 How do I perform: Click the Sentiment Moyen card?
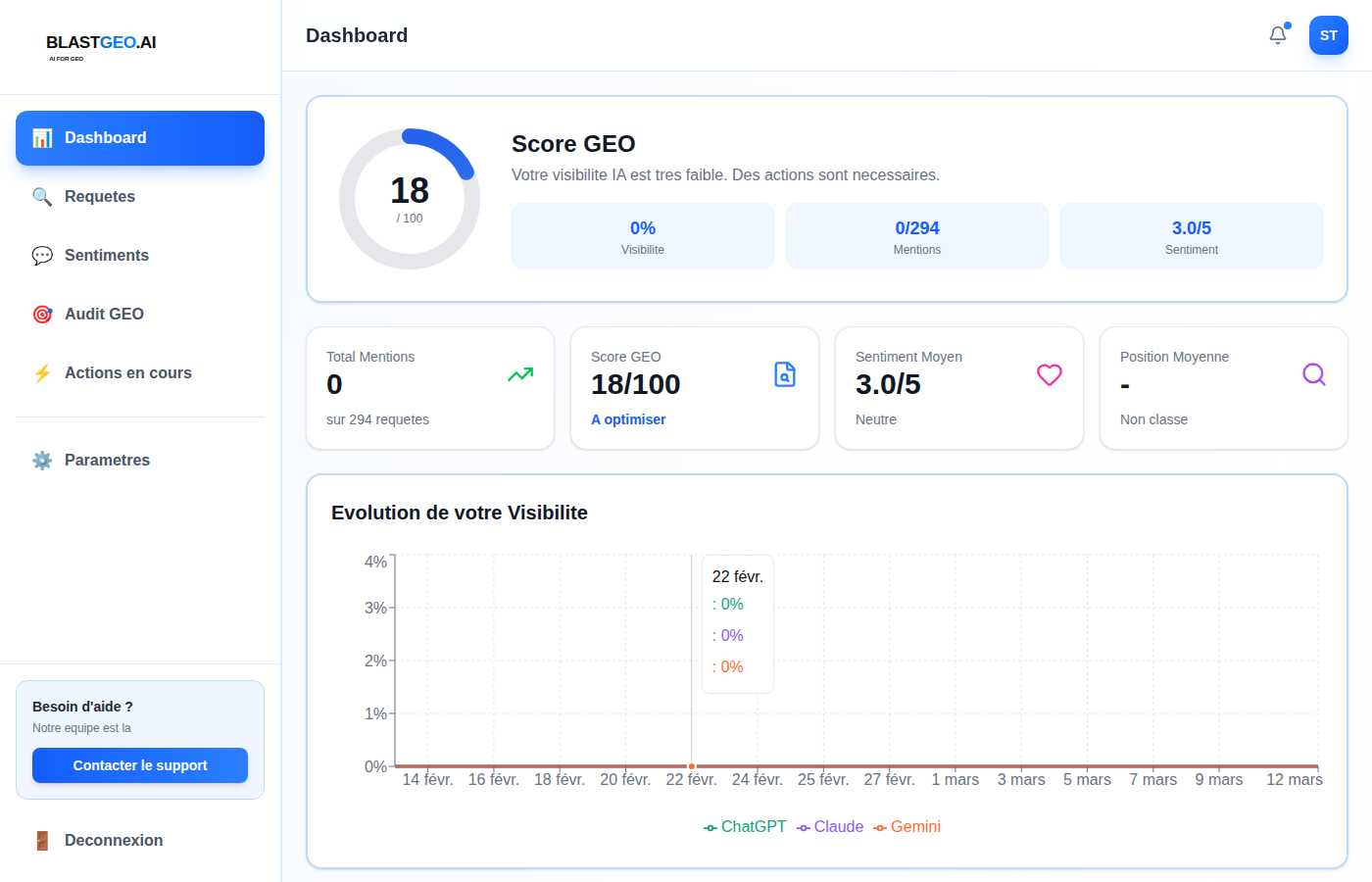click(959, 388)
